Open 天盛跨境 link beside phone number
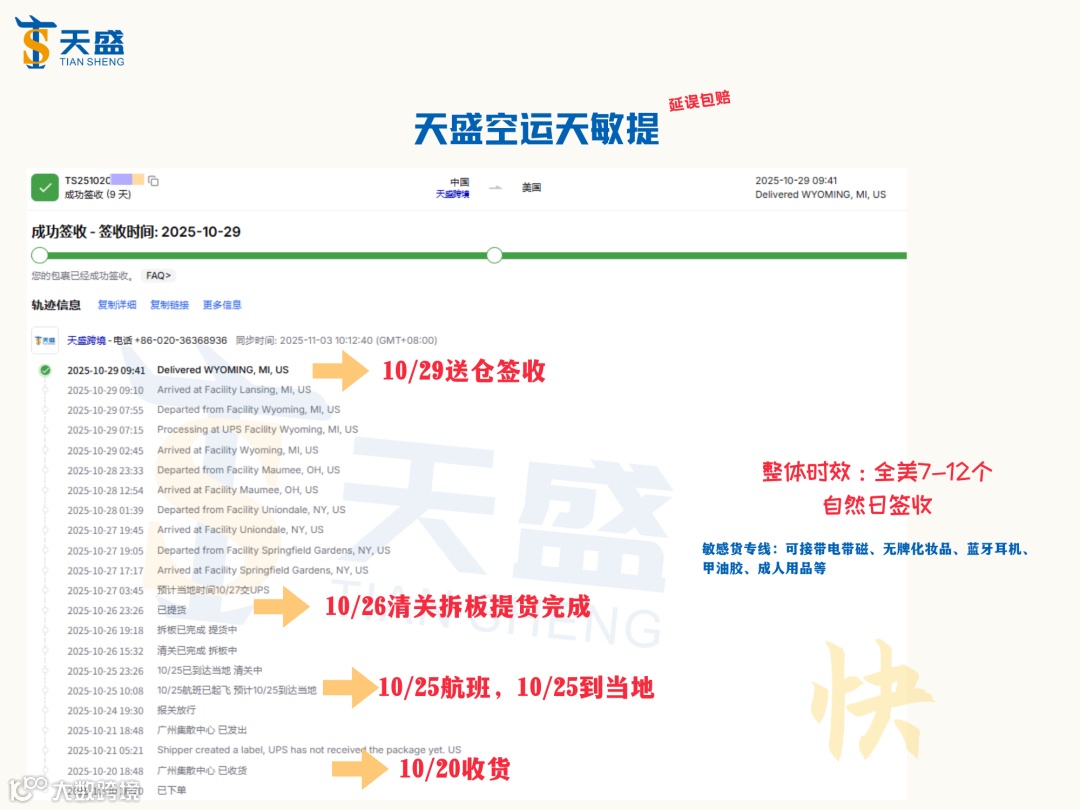 click(x=86, y=340)
